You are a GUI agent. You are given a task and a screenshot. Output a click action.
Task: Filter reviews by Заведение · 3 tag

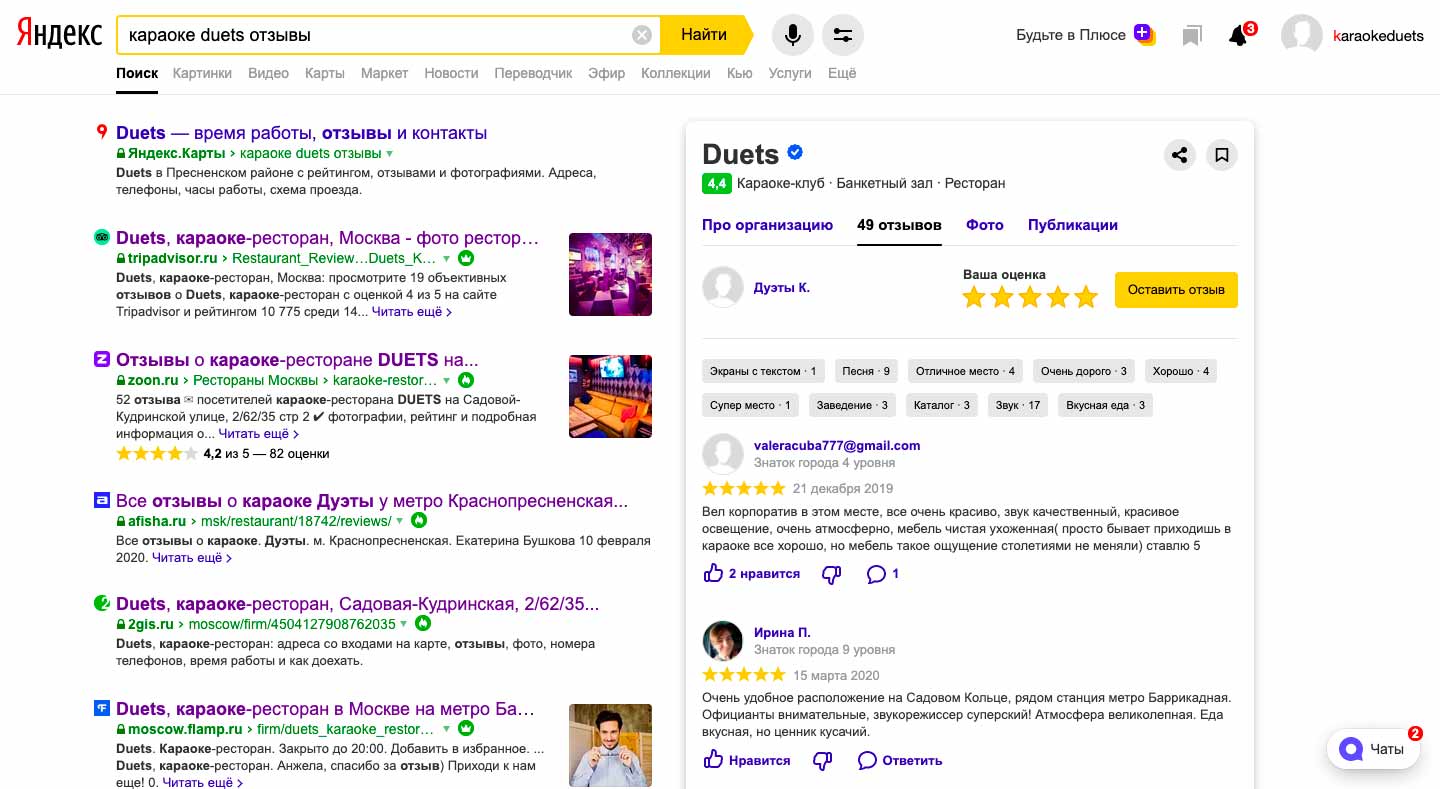[852, 405]
